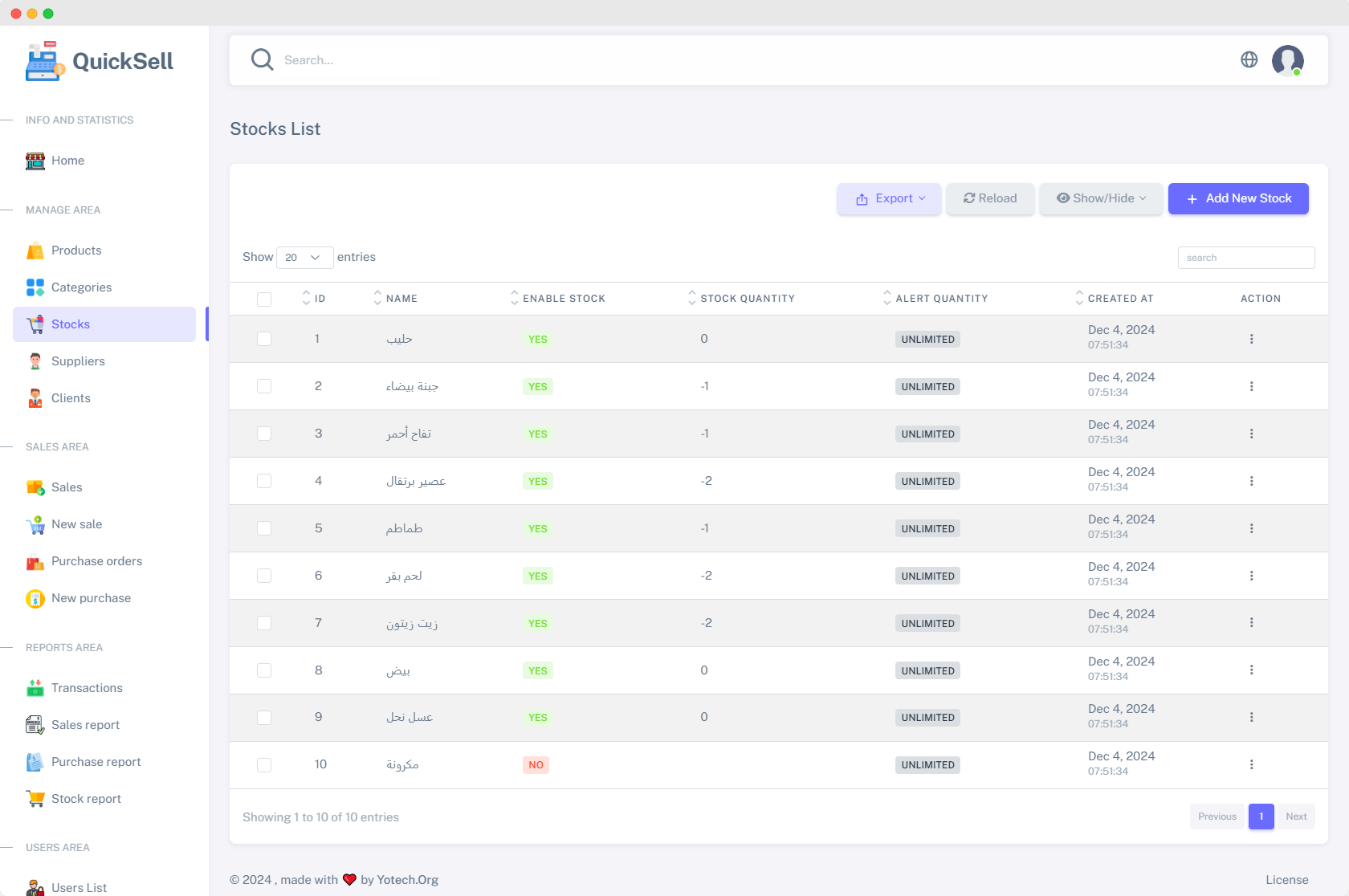Sort table by Enable Stock column
The height and width of the screenshot is (896, 1349).
click(x=558, y=298)
